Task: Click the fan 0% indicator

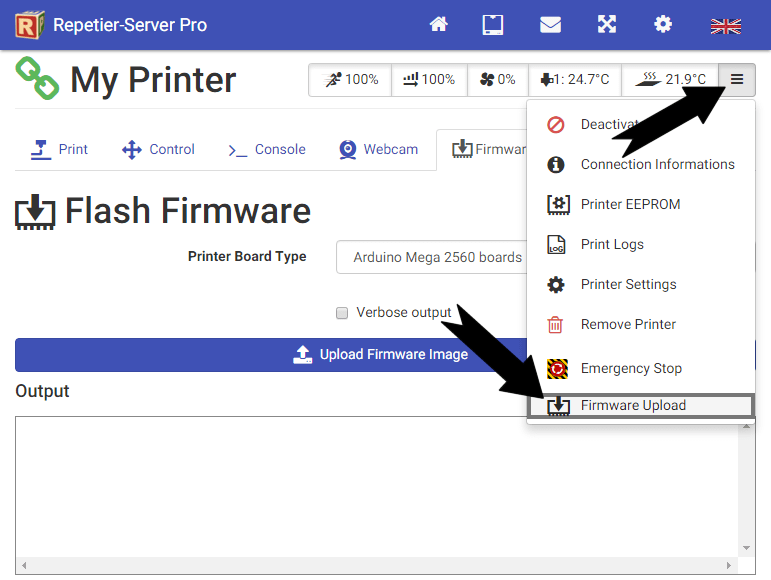Action: 498,80
